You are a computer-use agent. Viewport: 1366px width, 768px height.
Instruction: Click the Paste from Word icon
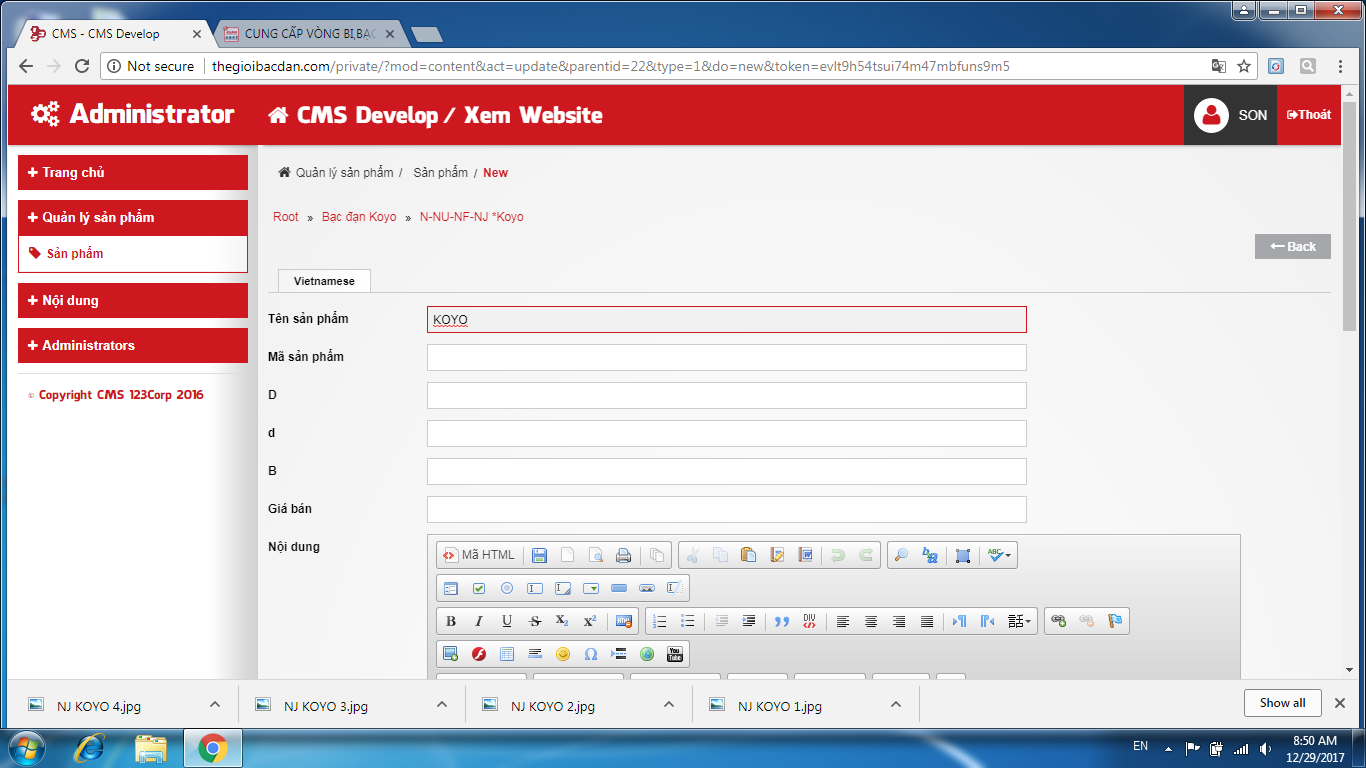[x=805, y=555]
